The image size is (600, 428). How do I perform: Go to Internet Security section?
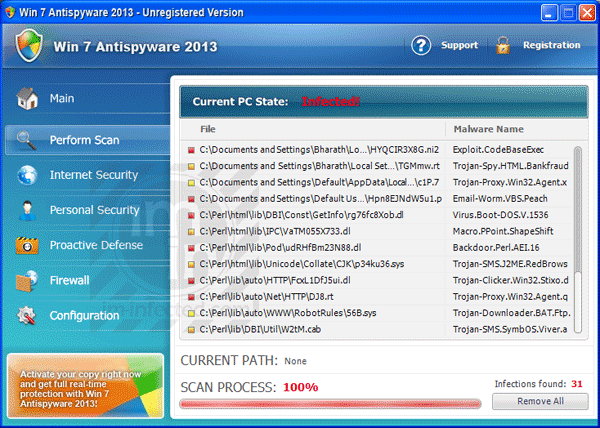88,175
